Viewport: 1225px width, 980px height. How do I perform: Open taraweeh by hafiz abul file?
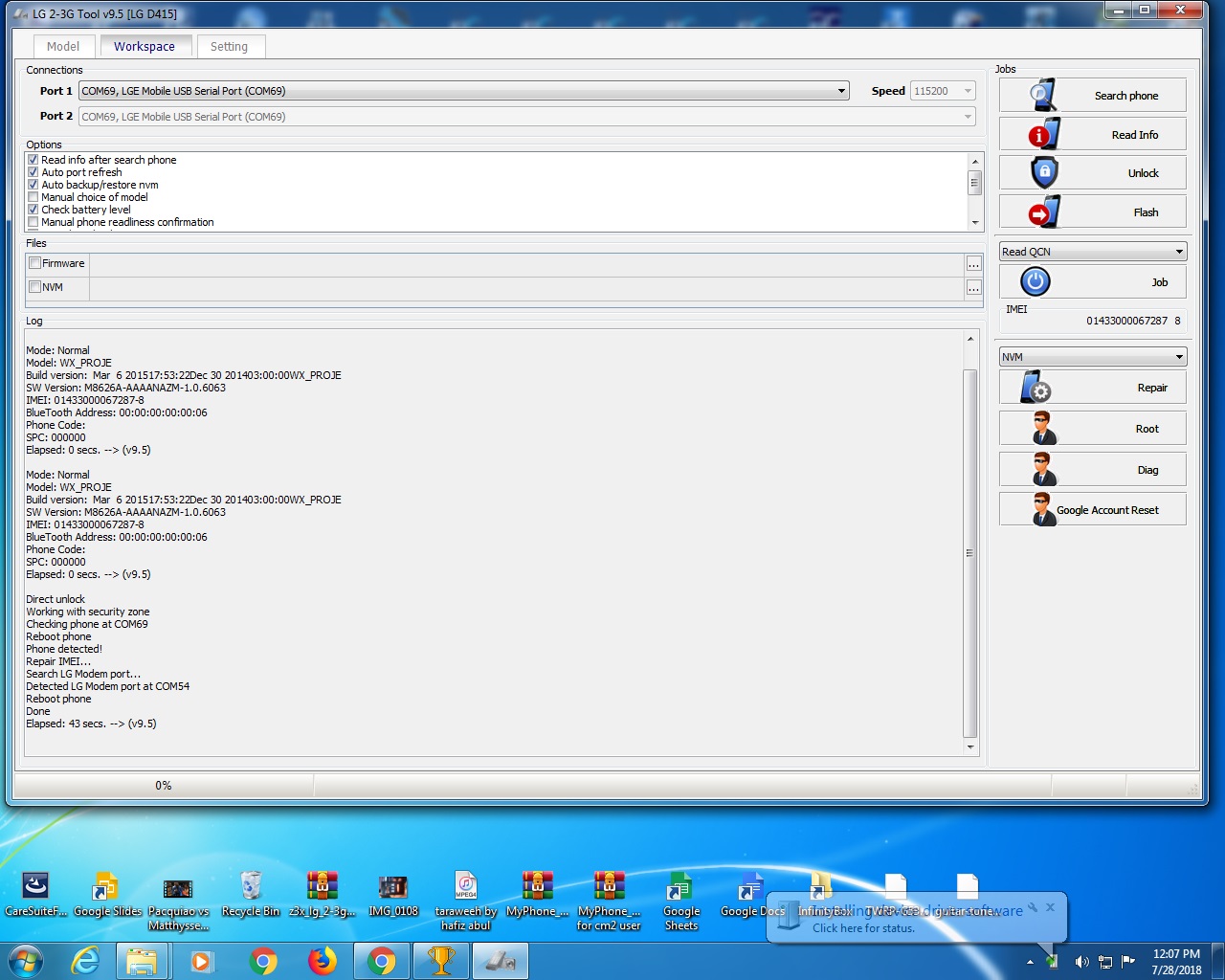click(x=466, y=901)
